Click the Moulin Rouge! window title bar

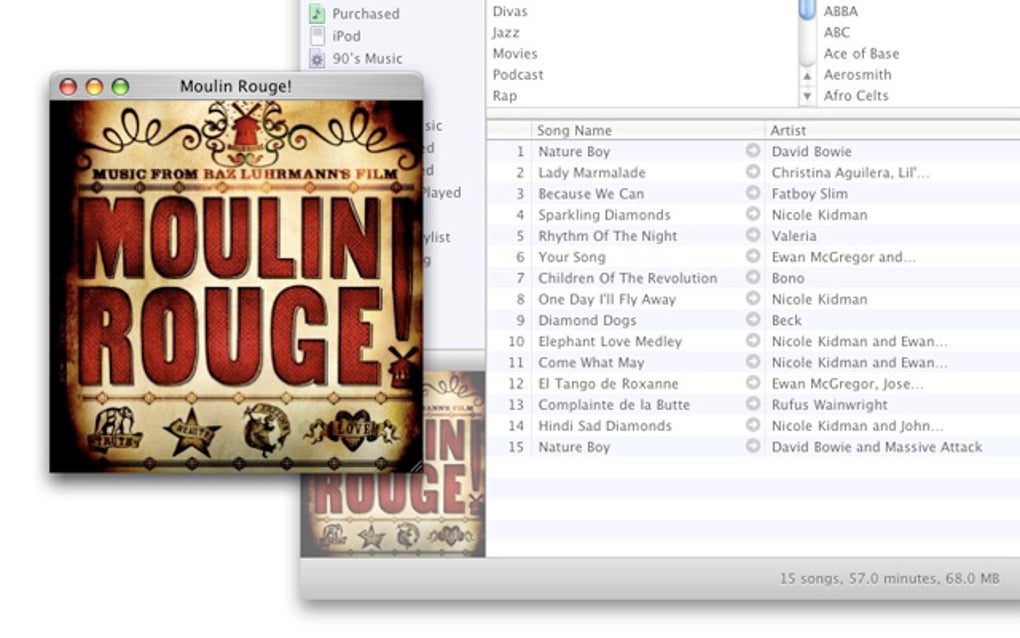coord(236,86)
